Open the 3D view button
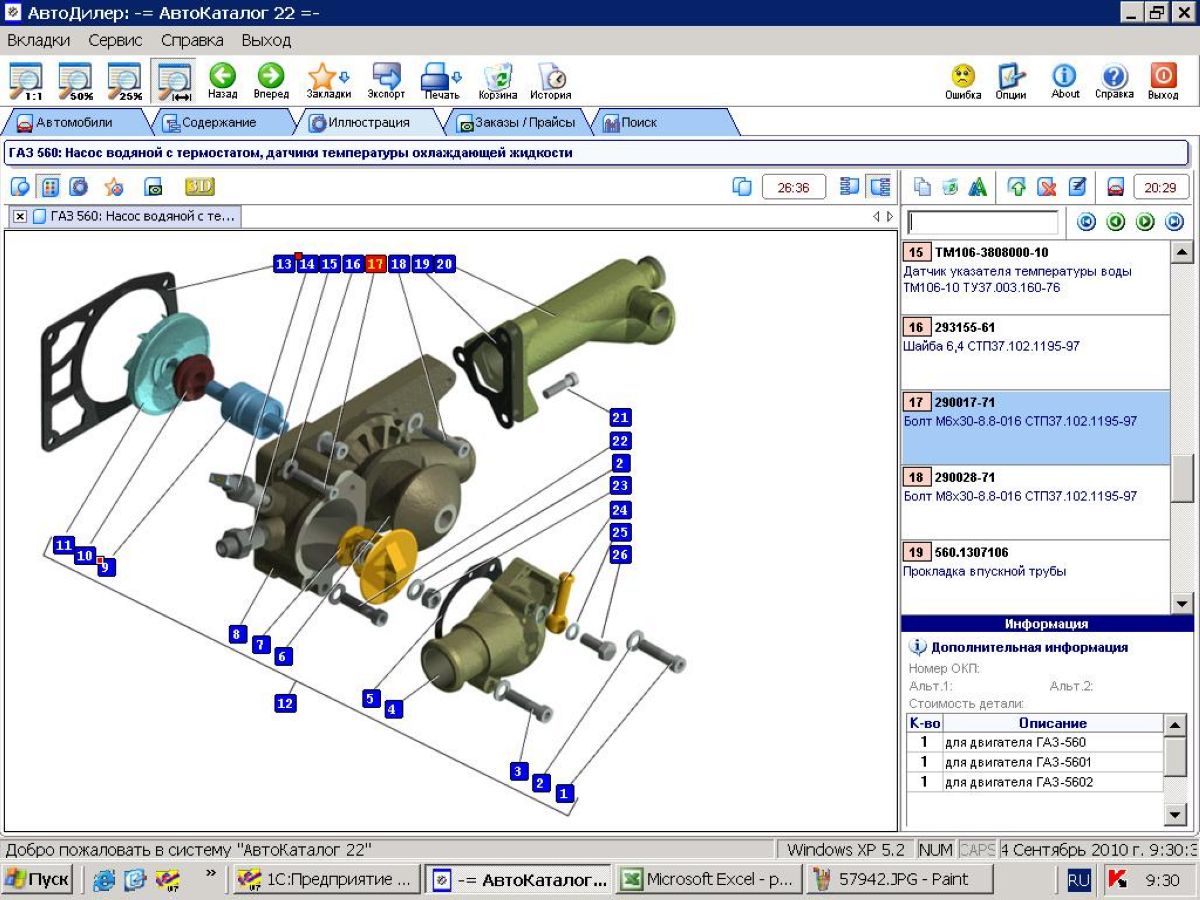This screenshot has height=900, width=1200. coord(199,187)
